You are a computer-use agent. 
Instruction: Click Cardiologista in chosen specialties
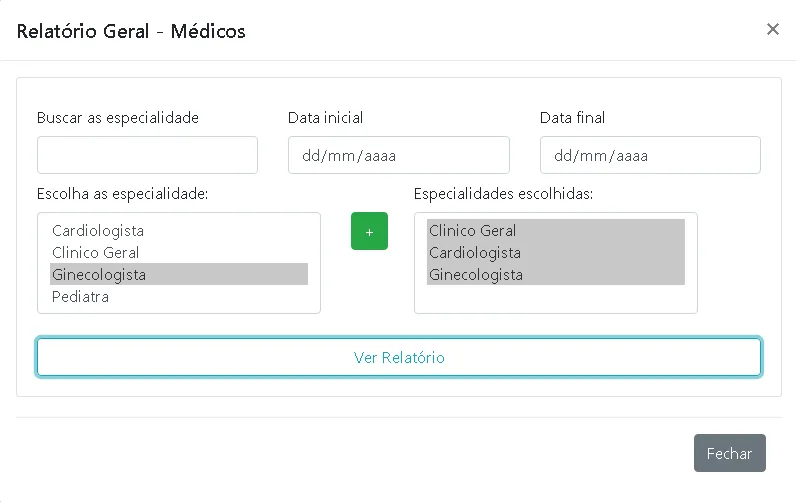coord(475,253)
